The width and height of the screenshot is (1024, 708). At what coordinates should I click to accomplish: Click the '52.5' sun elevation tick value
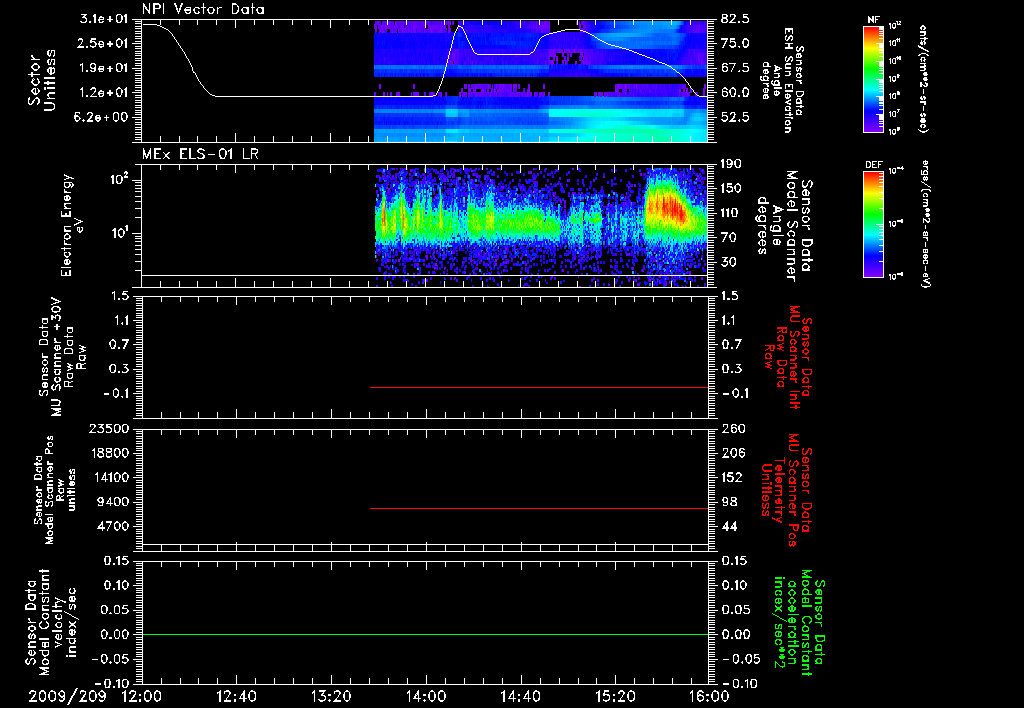735,117
